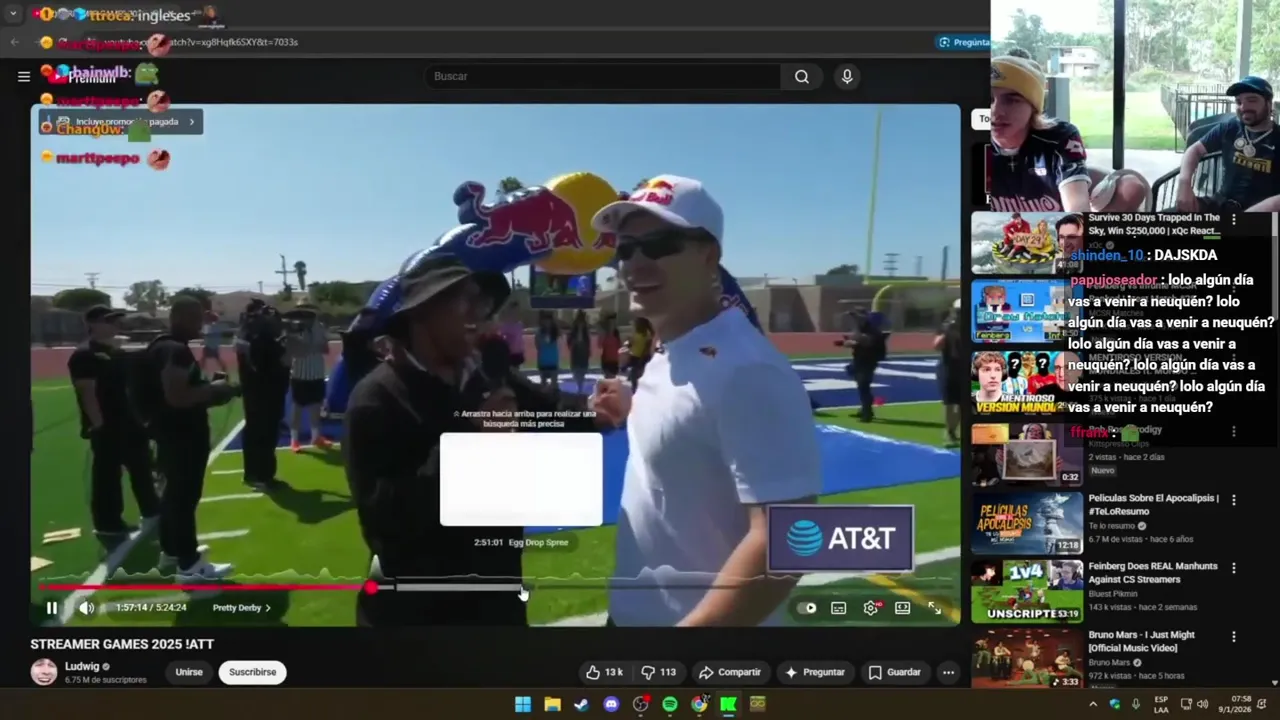Open Discord from the taskbar
1280x720 pixels.
coord(611,704)
